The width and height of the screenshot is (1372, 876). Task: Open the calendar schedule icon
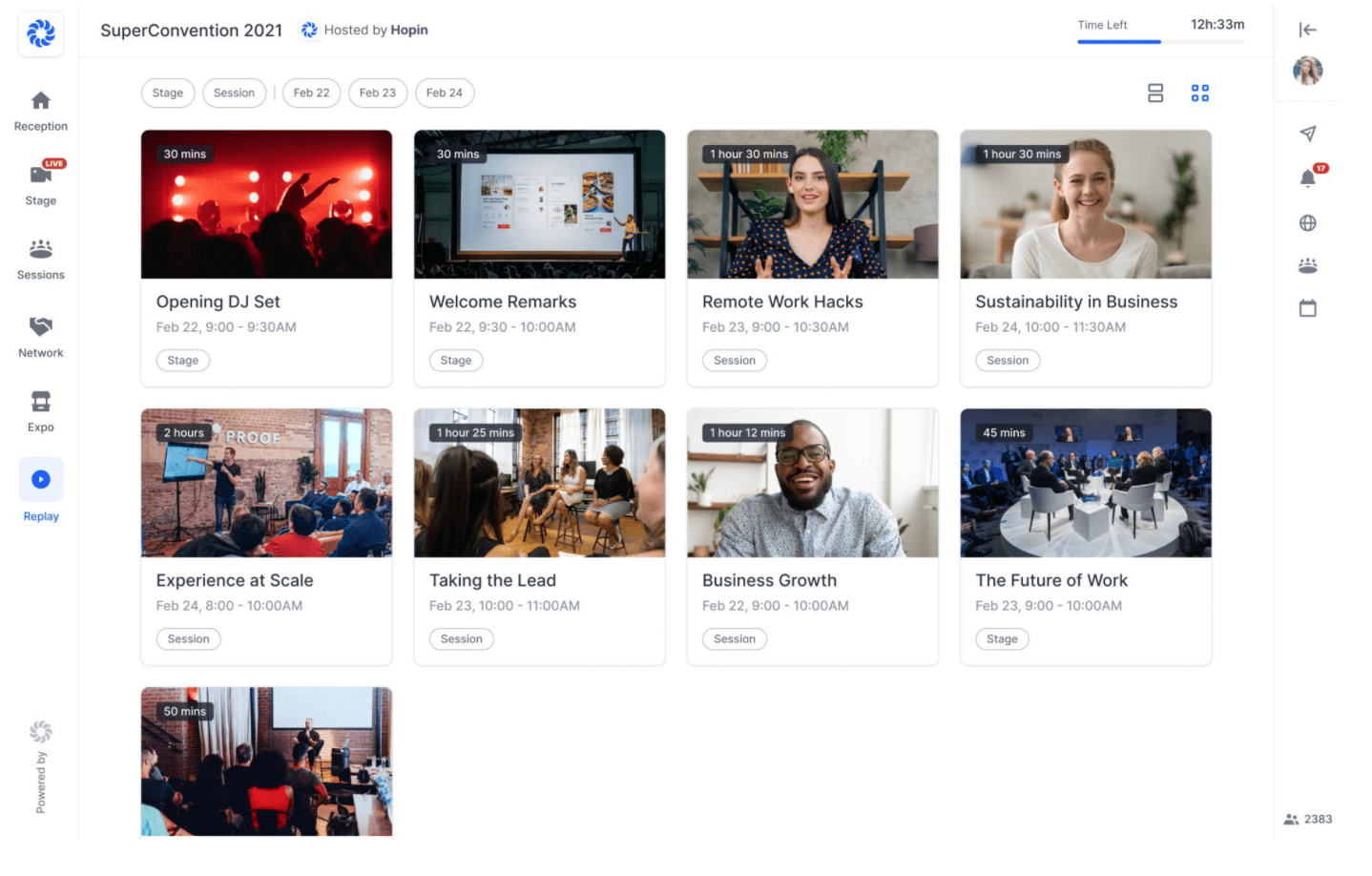tap(1308, 308)
